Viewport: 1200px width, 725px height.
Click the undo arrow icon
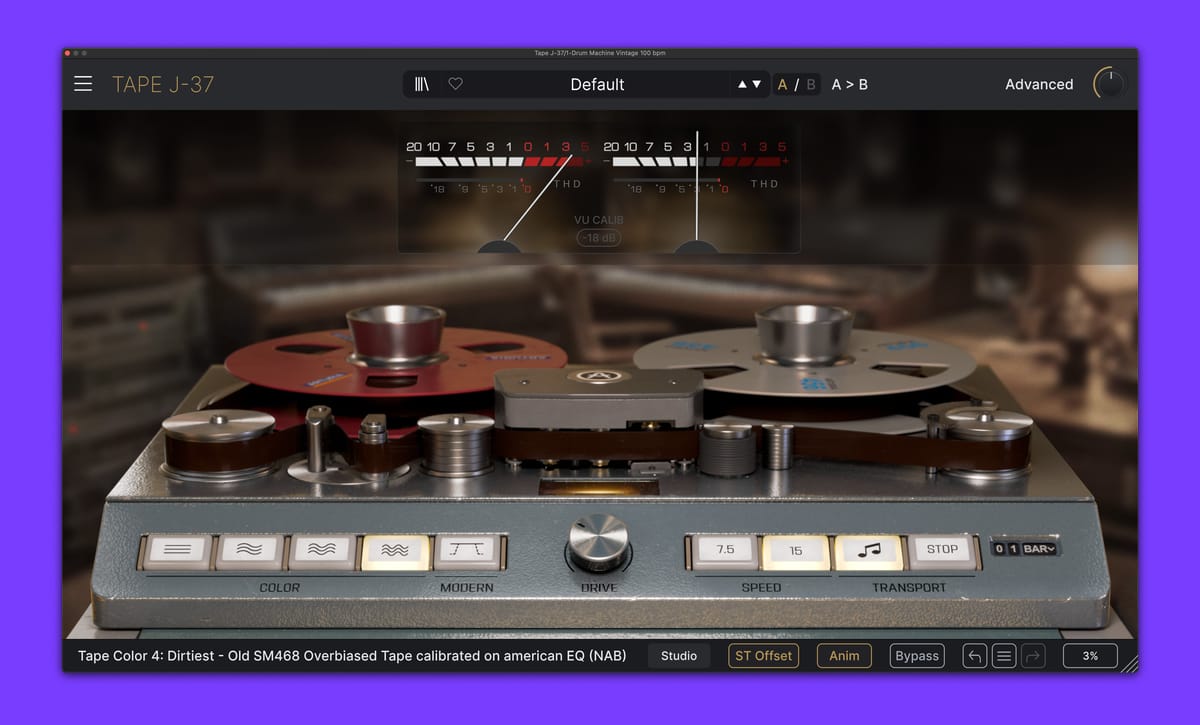coord(974,656)
